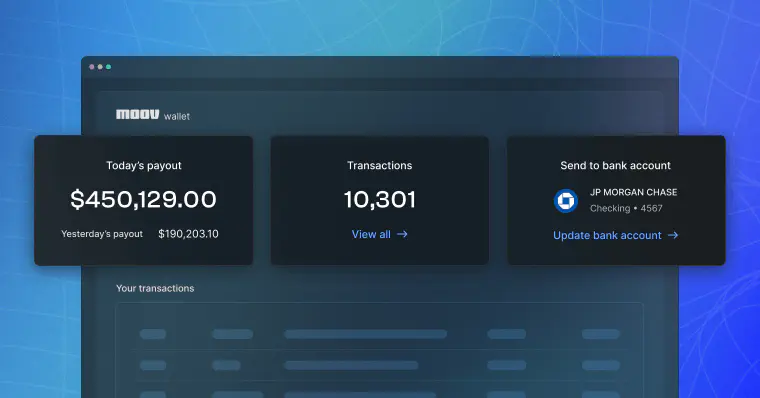The height and width of the screenshot is (398, 760).
Task: Click the Send to bank account title
Action: pyautogui.click(x=616, y=165)
